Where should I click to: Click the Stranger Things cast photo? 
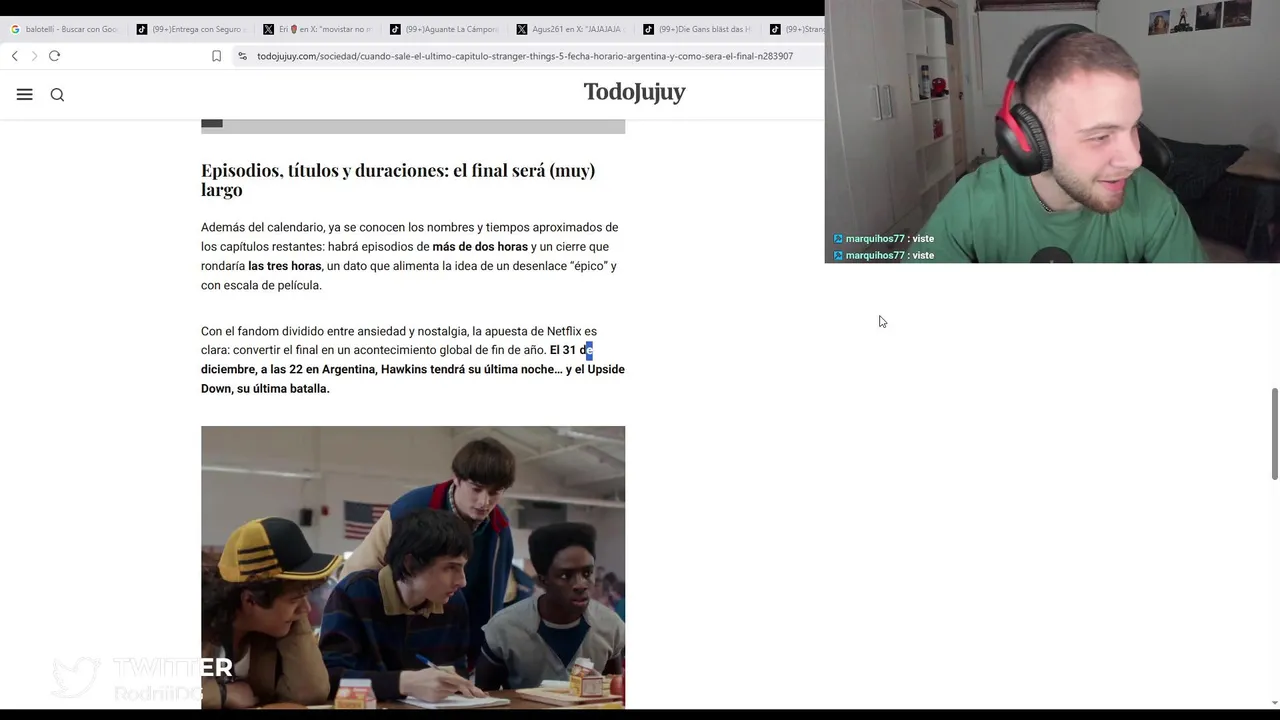413,567
